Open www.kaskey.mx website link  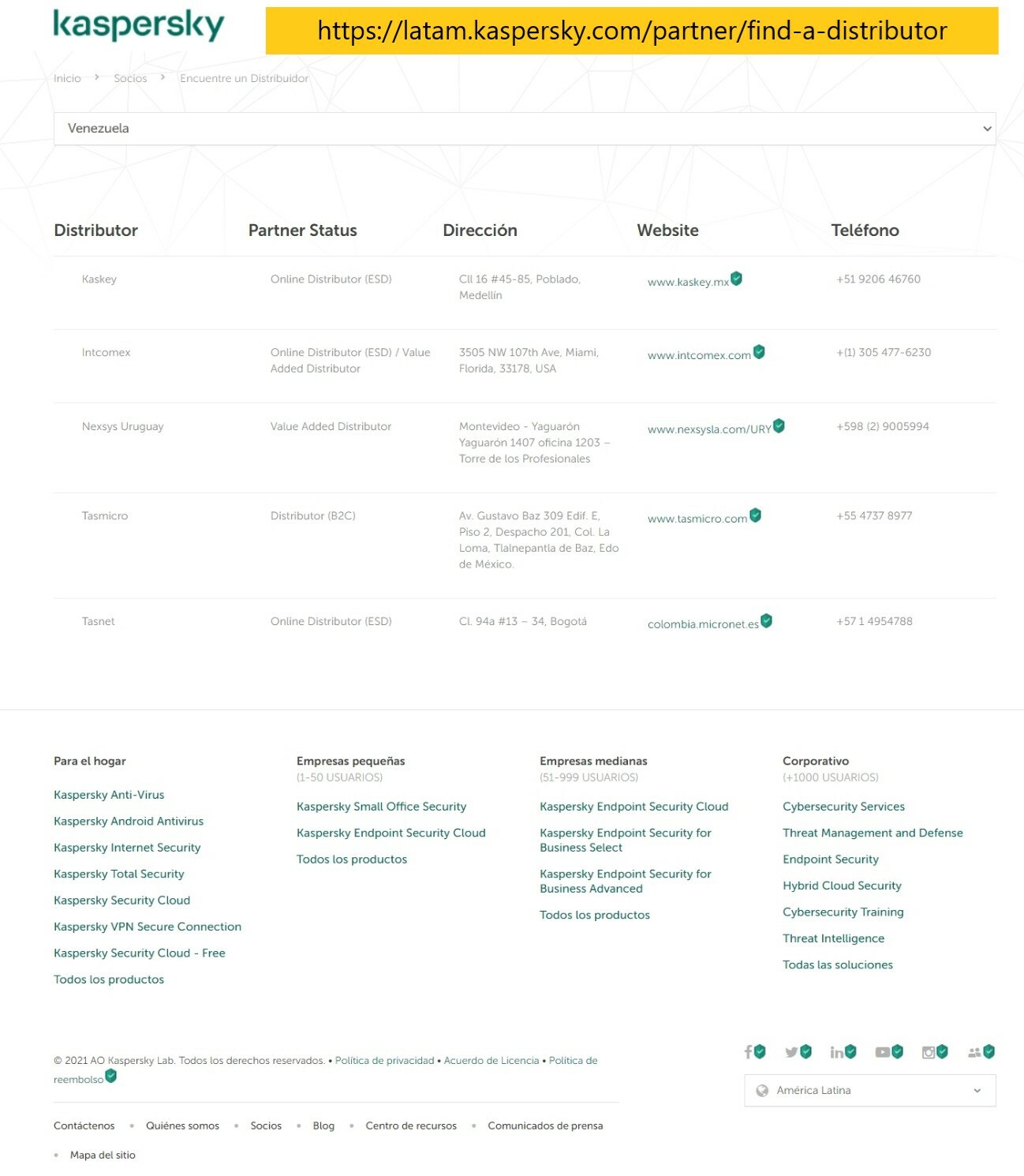688,282
